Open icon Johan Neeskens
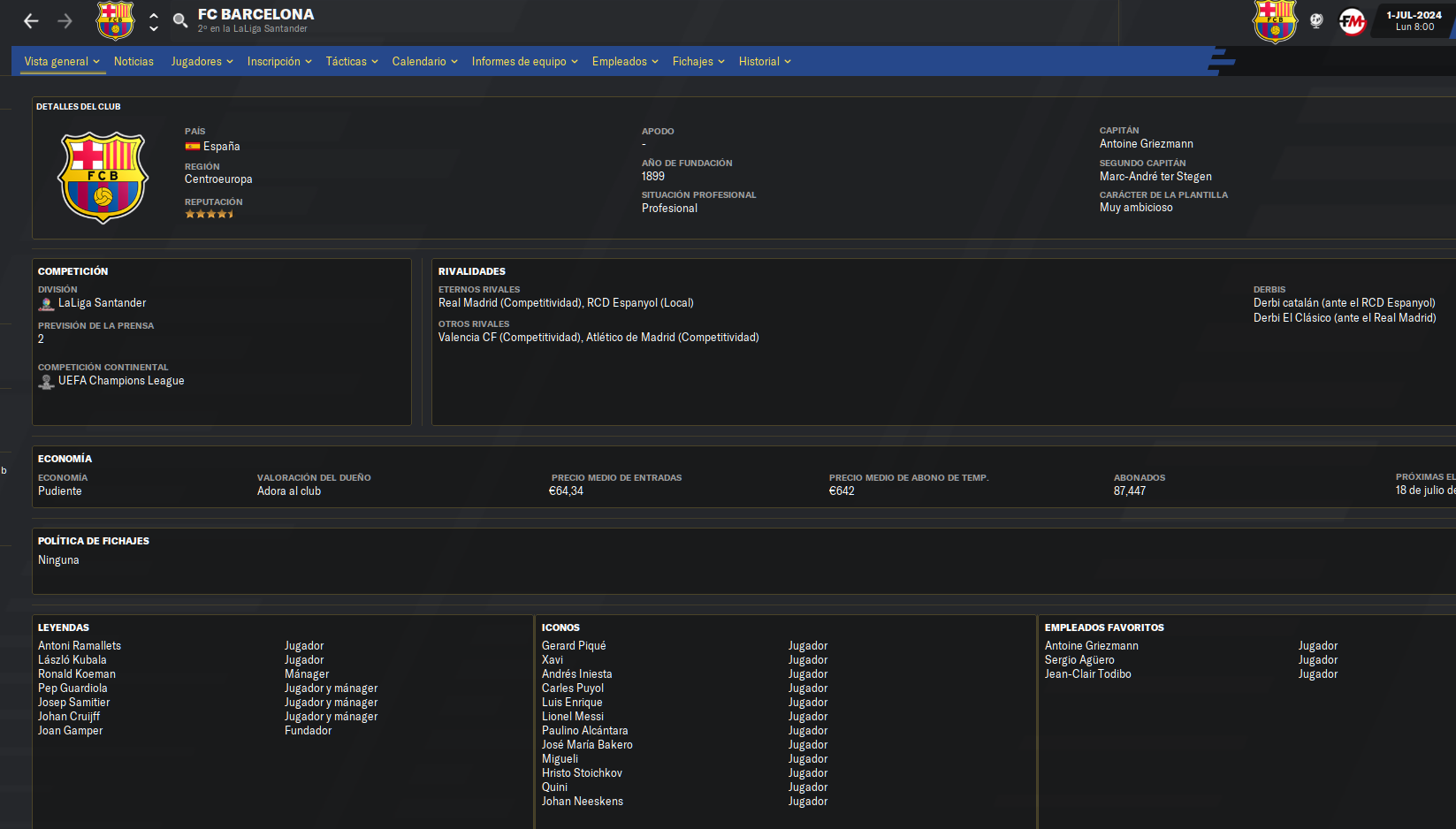1456x829 pixels. point(583,802)
